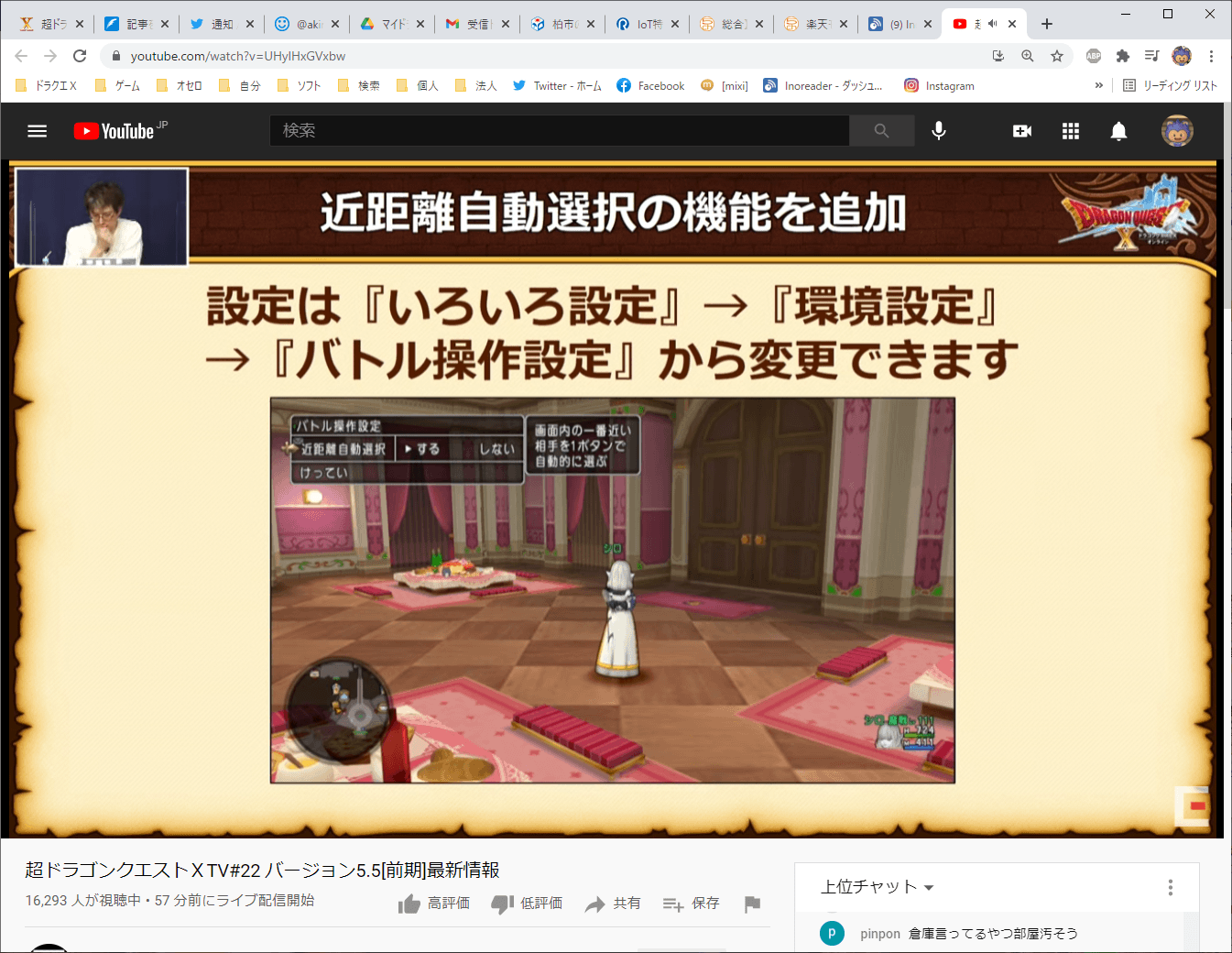The image size is (1232, 953).
Task: Start voice search with microphone icon
Action: point(939,131)
